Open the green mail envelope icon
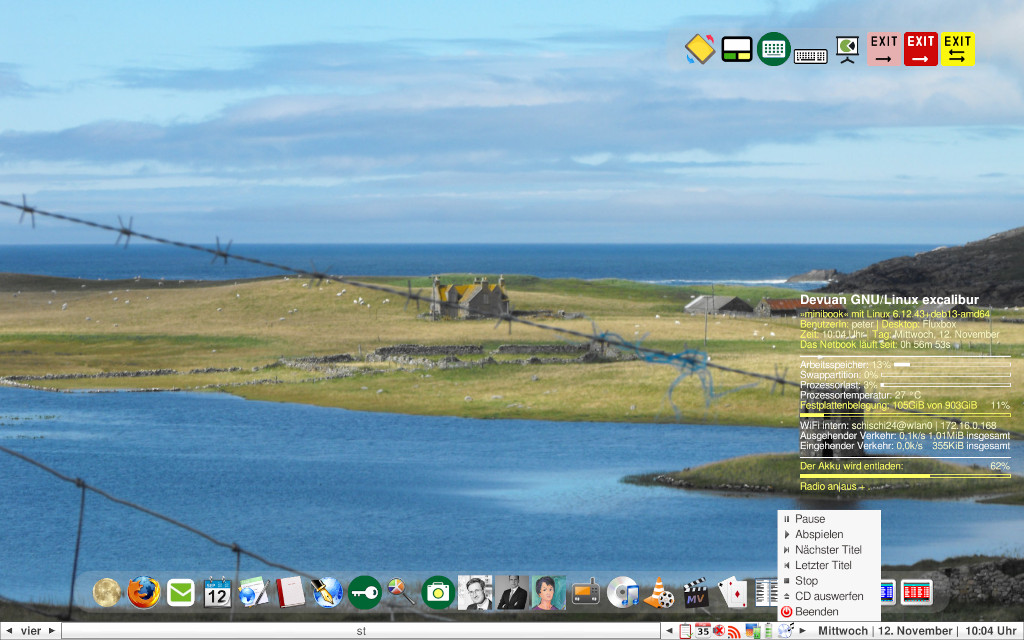Viewport: 1024px width, 640px height. coord(181,593)
